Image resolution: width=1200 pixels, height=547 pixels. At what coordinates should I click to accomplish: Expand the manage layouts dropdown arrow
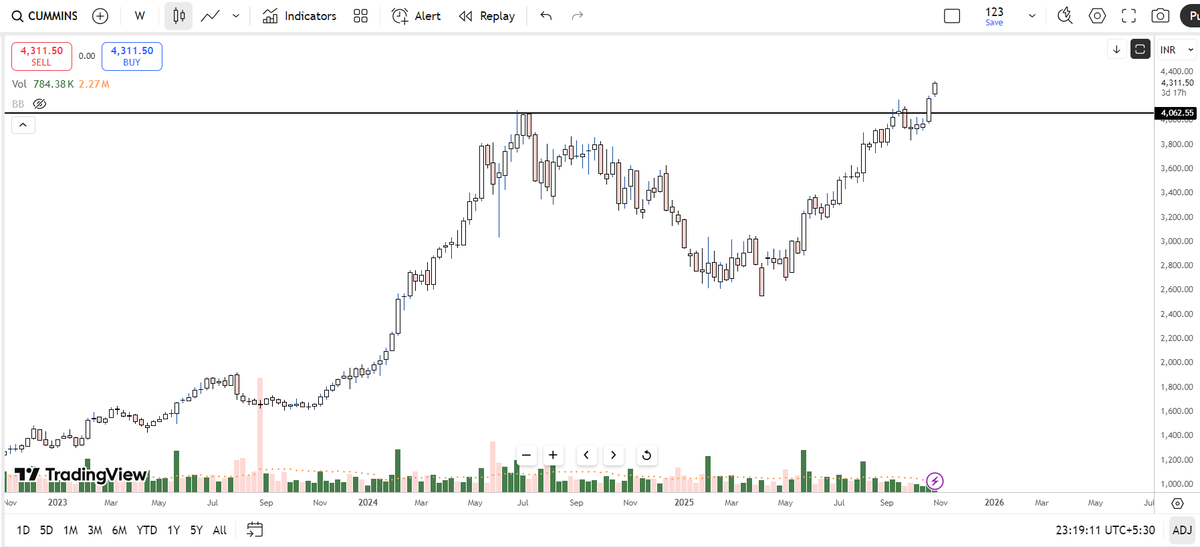[x=1032, y=16]
